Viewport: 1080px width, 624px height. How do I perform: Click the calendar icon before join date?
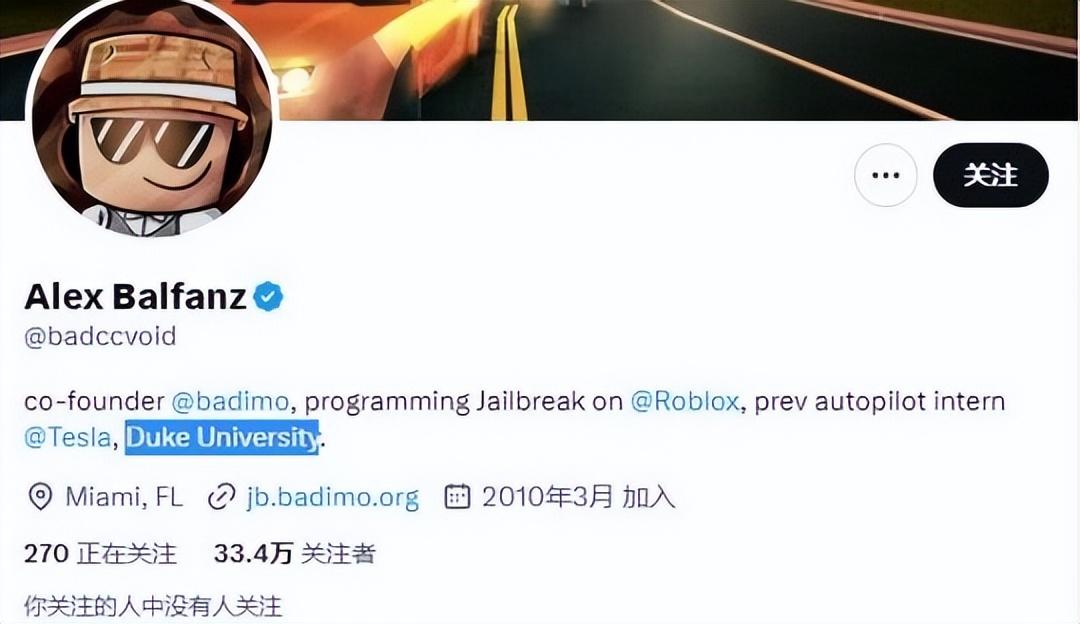[x=457, y=497]
